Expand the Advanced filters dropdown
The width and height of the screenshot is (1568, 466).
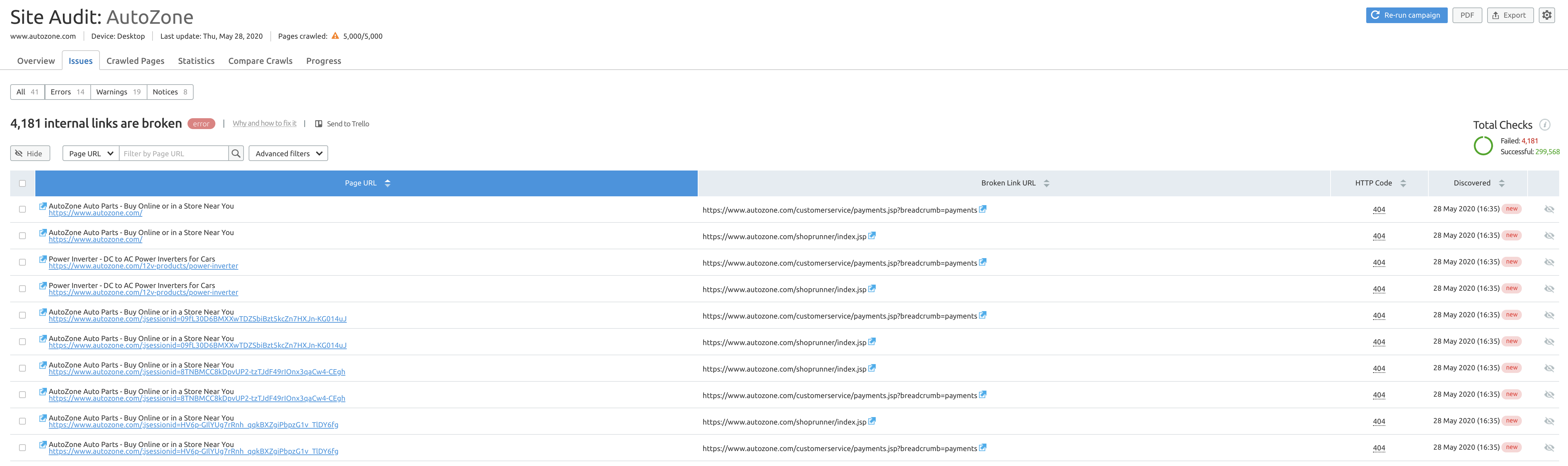(288, 153)
